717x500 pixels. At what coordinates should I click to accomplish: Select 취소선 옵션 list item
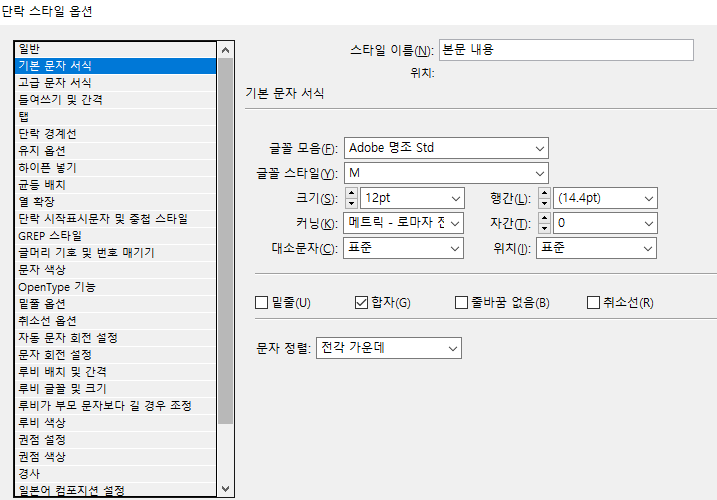(x=115, y=321)
